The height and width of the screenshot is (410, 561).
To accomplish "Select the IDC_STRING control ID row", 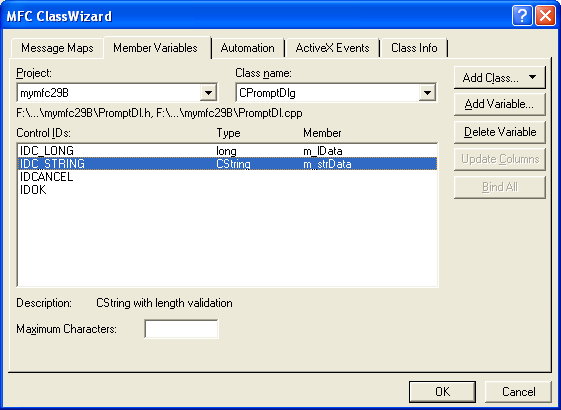I will (227, 164).
